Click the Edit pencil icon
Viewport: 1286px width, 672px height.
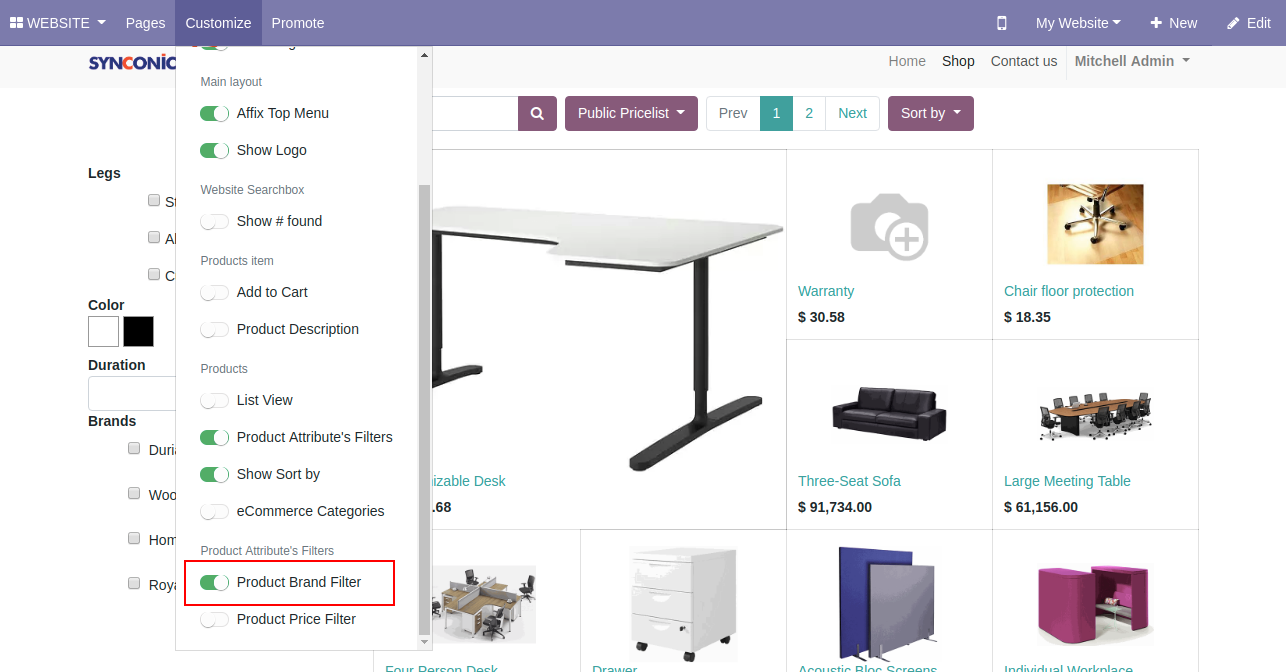(1233, 23)
